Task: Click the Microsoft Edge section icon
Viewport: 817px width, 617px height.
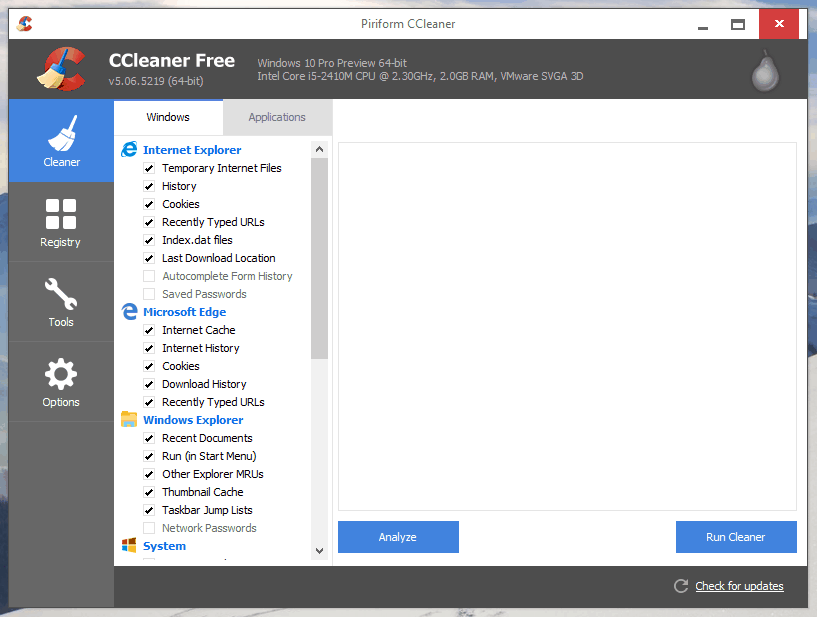Action: coord(129,312)
